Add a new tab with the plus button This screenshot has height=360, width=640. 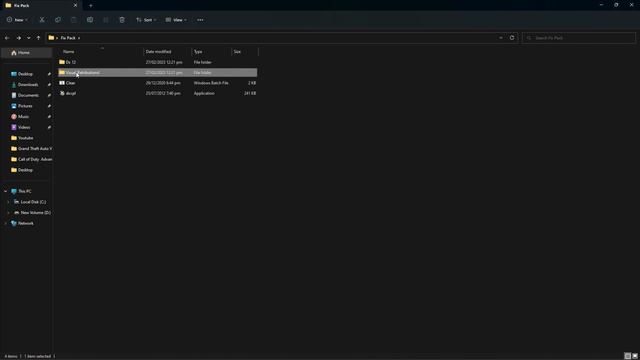tap(91, 6)
